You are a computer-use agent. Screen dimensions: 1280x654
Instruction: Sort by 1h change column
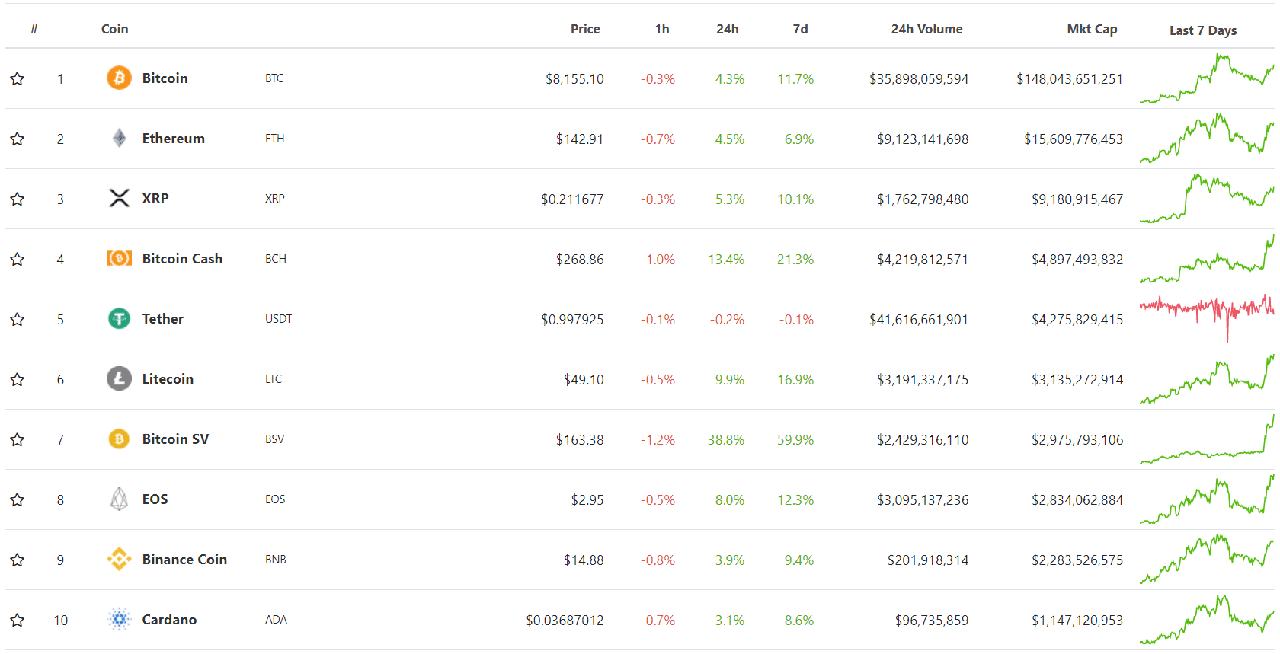[x=662, y=29]
